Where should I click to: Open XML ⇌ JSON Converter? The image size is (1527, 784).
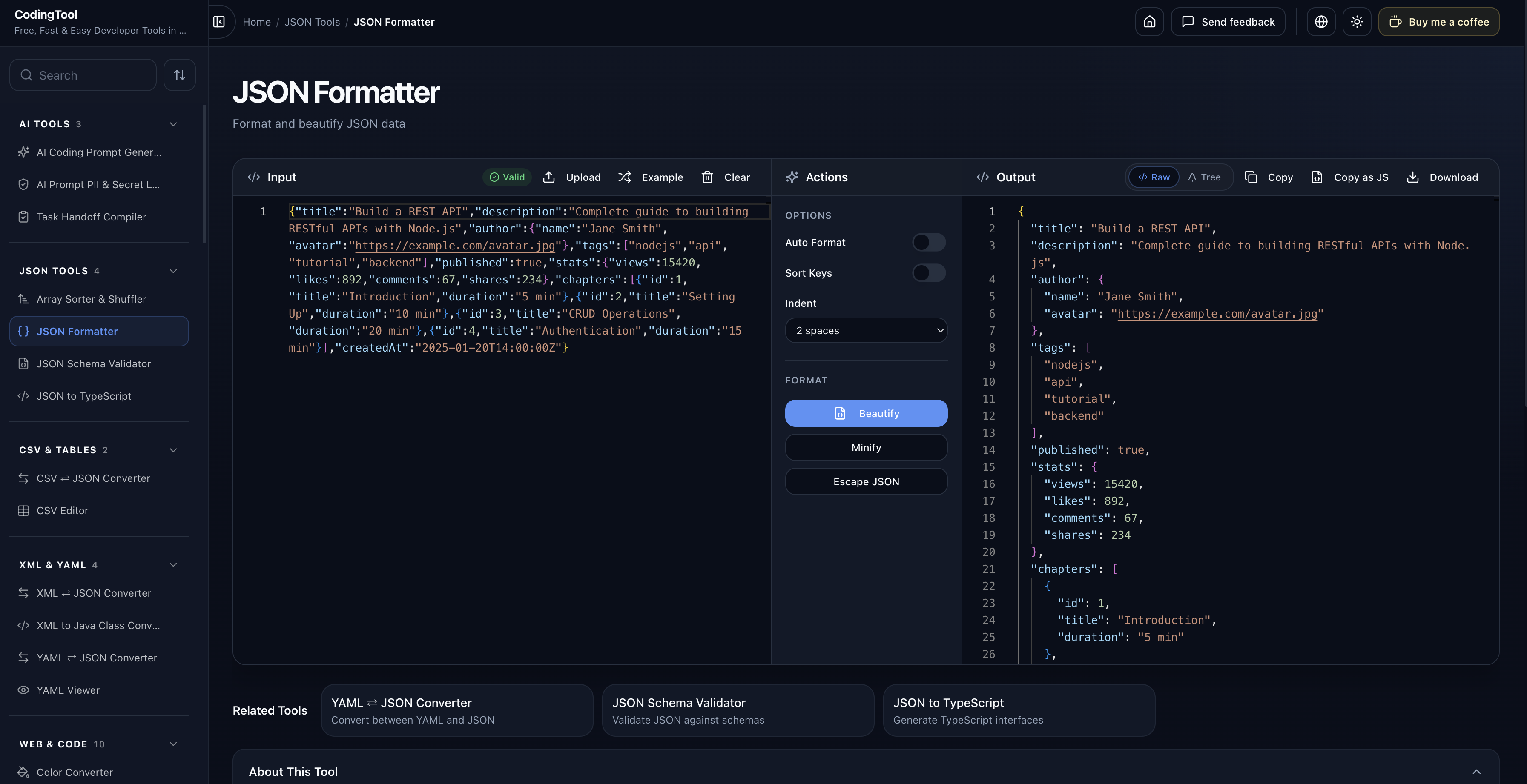(99, 593)
